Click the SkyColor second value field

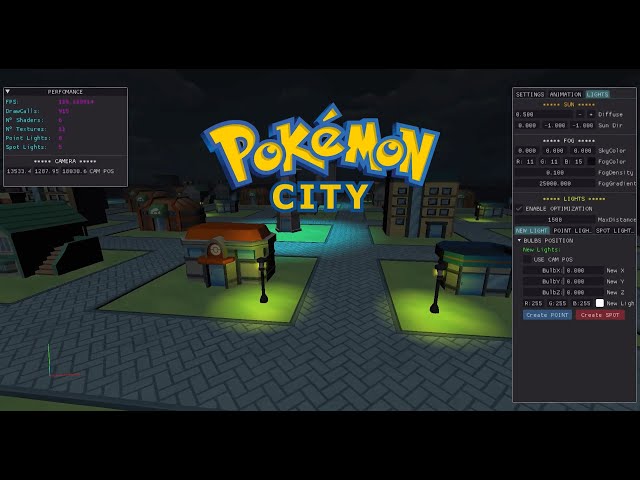(x=555, y=151)
